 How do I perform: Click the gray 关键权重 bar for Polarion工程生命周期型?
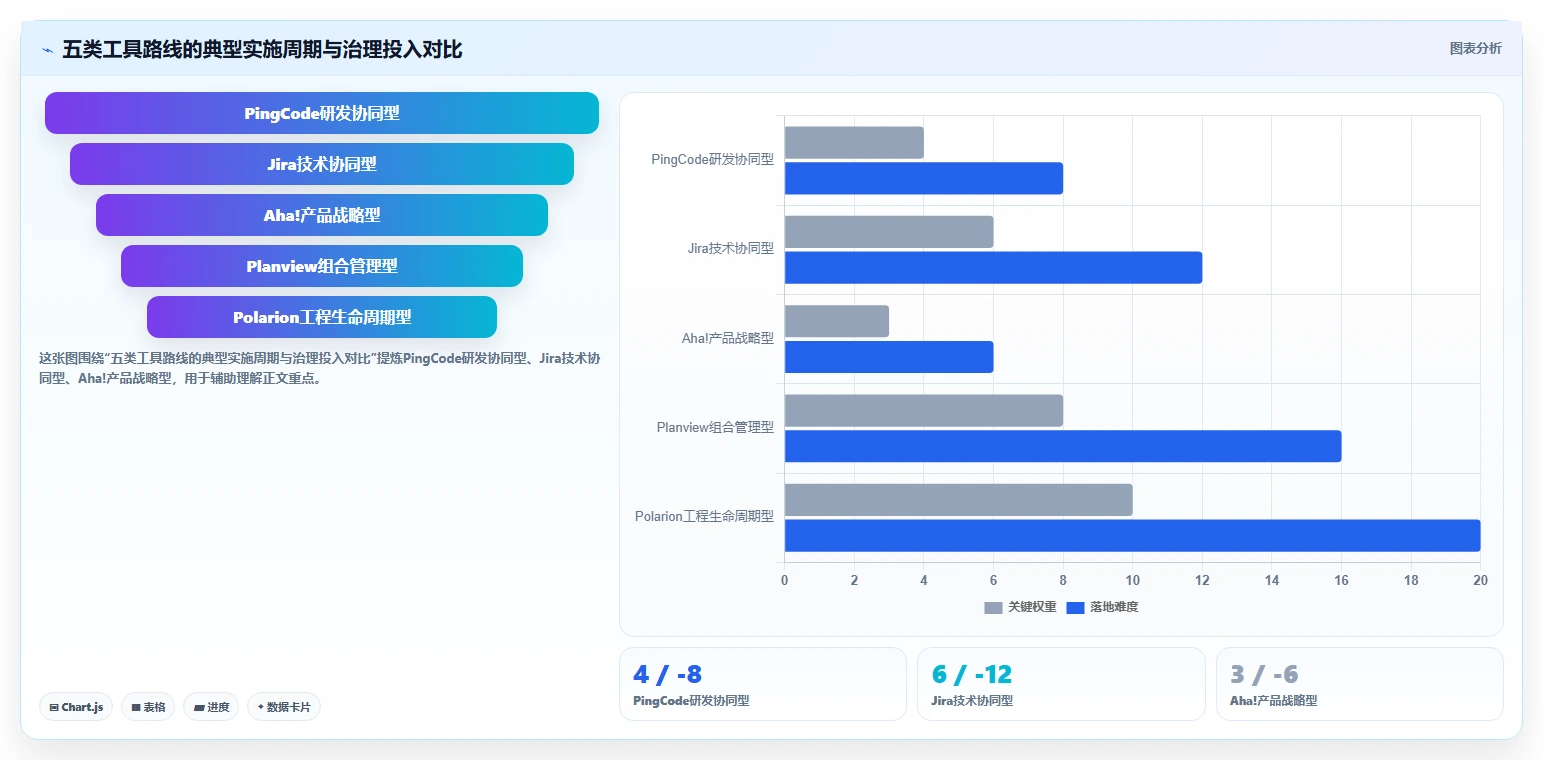pos(958,500)
